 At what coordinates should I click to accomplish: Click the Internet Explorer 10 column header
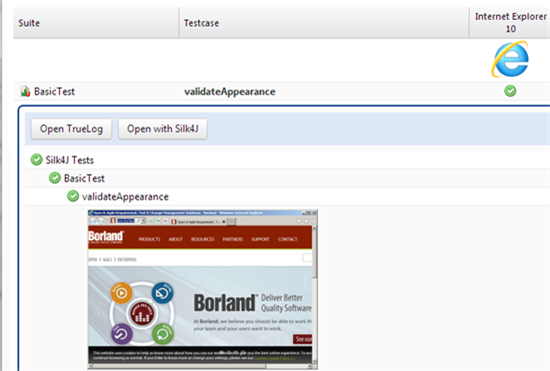[510, 23]
